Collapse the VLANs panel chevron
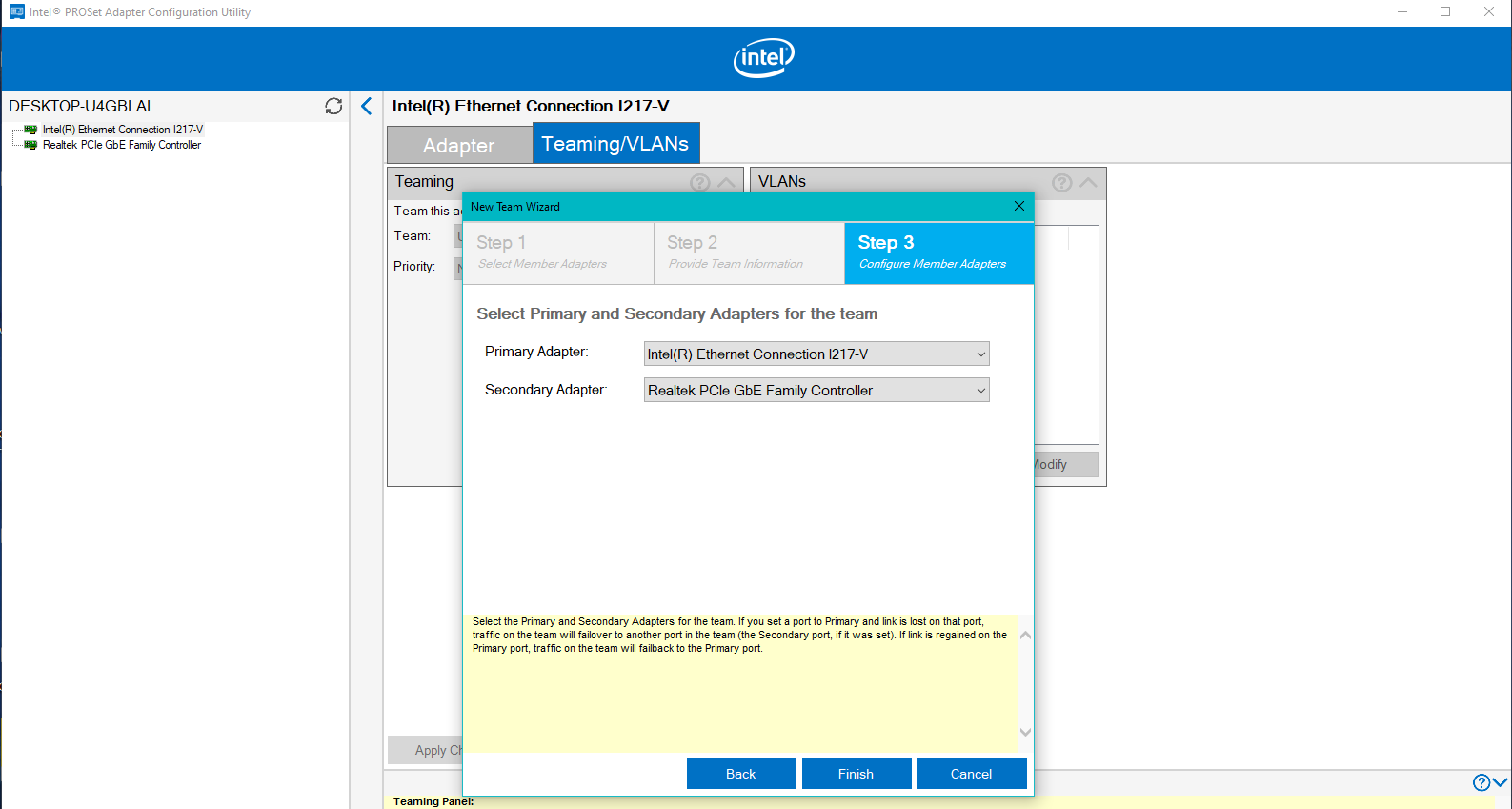 pos(1088,182)
